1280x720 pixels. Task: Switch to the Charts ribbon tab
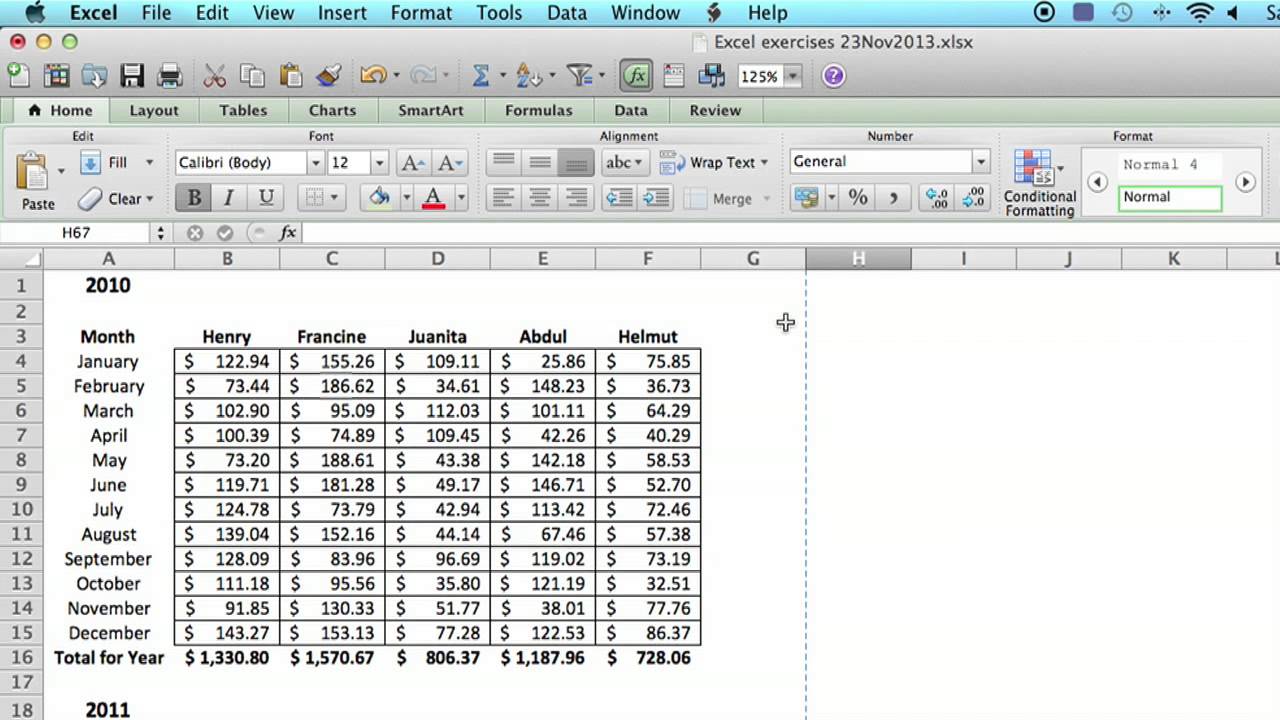click(x=332, y=110)
